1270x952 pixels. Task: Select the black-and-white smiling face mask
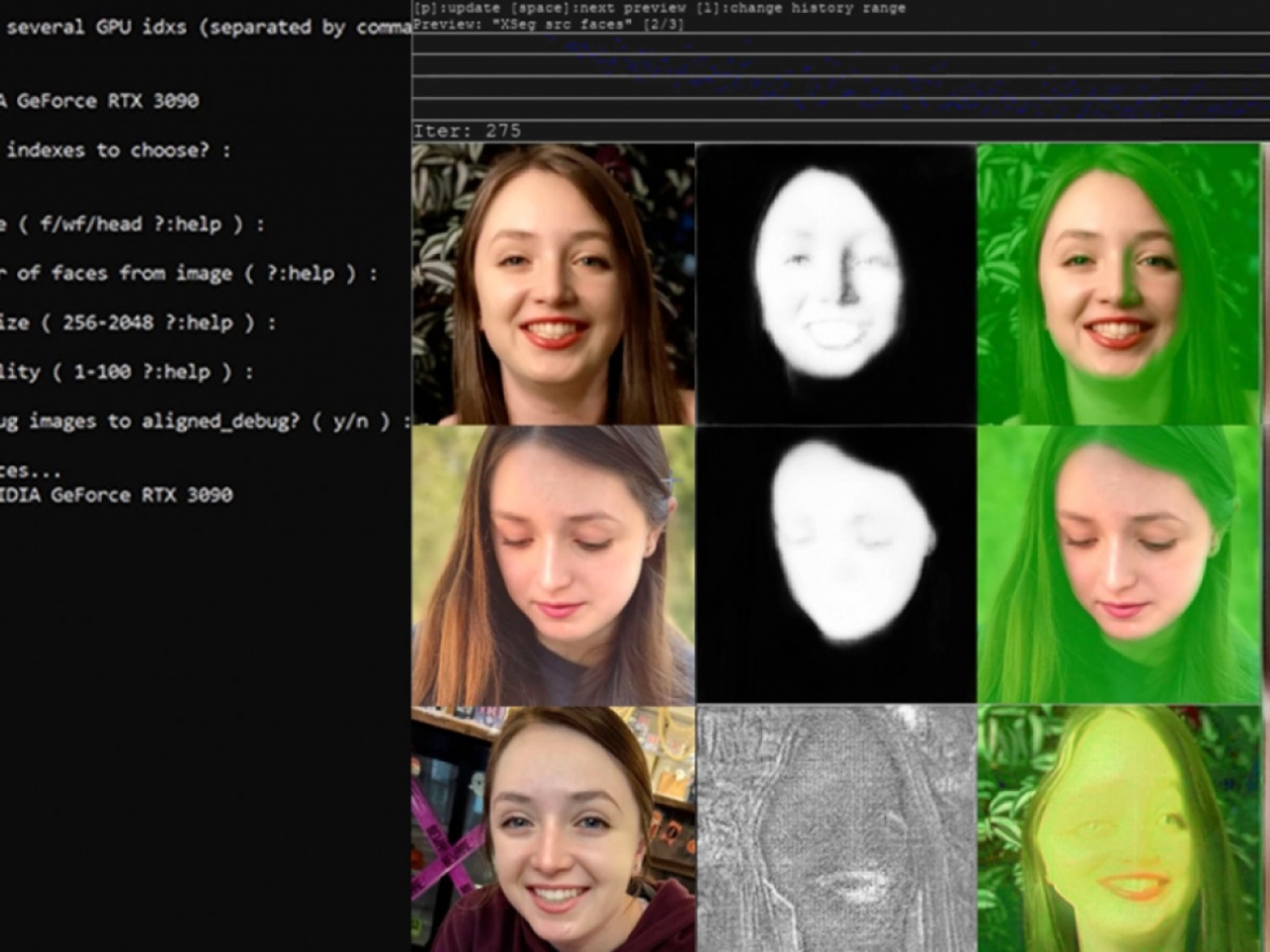[x=835, y=284]
